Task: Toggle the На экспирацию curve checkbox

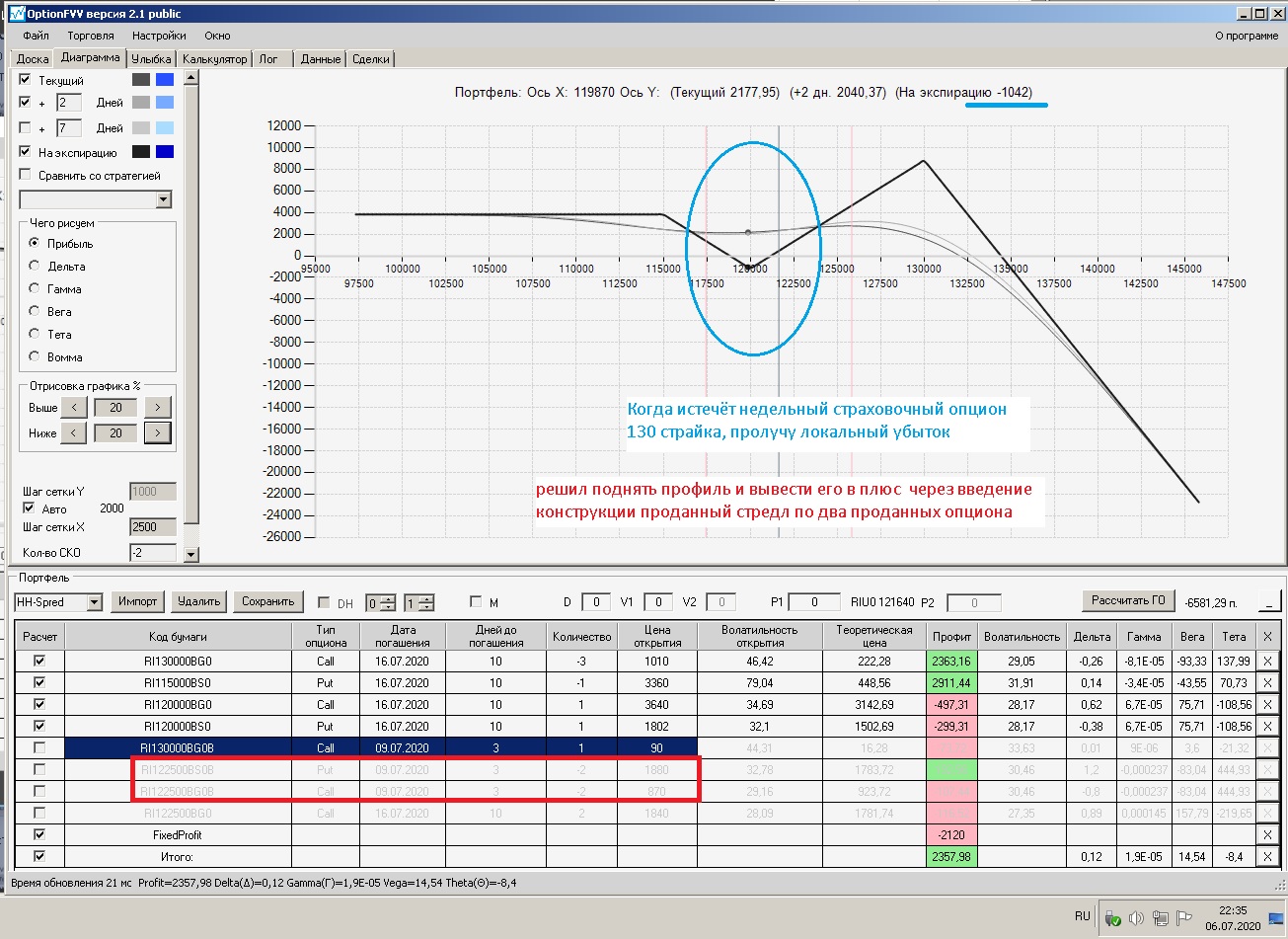Action: click(x=26, y=152)
